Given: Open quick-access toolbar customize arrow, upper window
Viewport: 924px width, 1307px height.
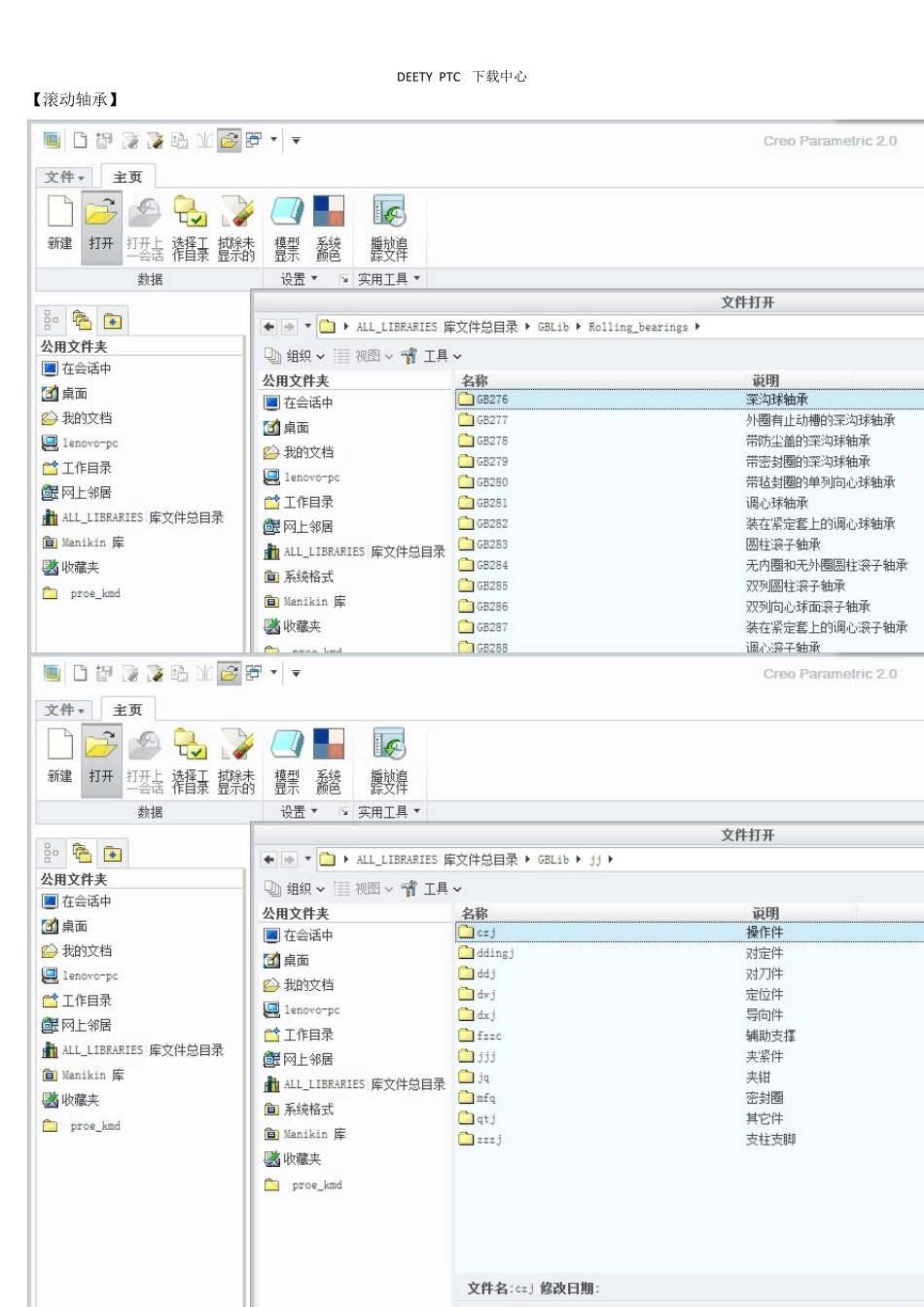Looking at the screenshot, I should click(296, 140).
